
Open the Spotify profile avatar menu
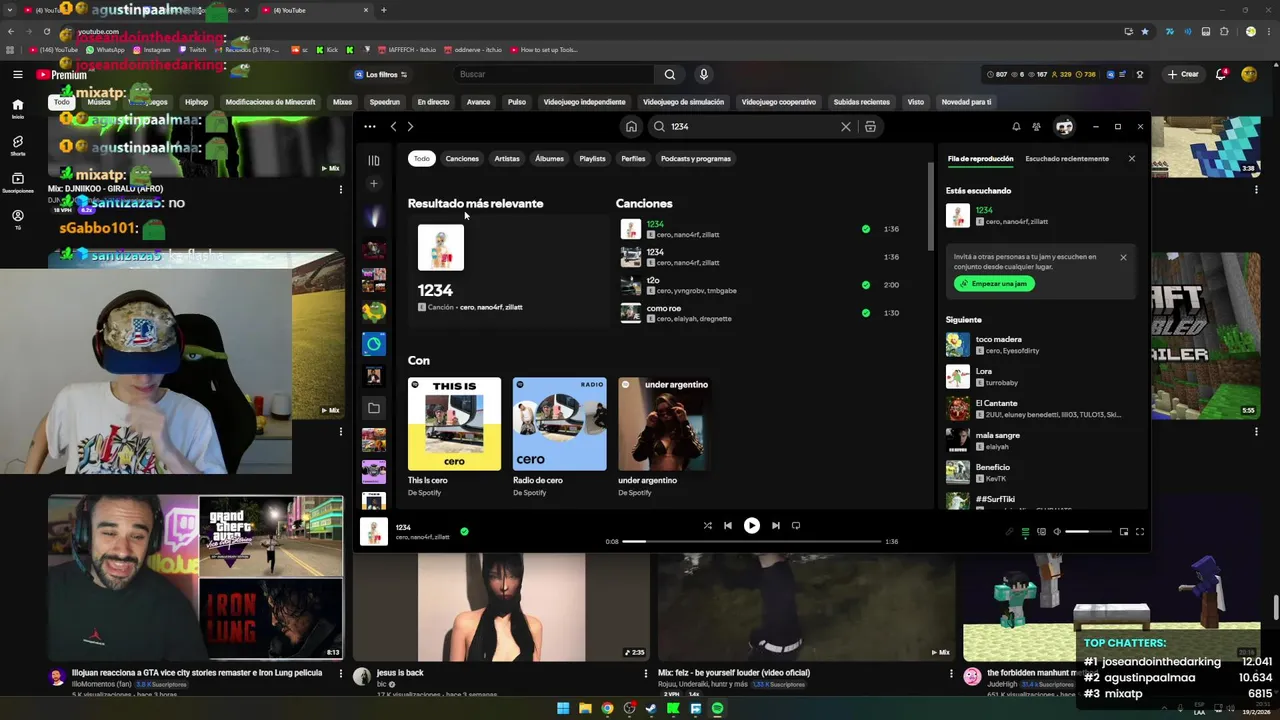point(1064,127)
